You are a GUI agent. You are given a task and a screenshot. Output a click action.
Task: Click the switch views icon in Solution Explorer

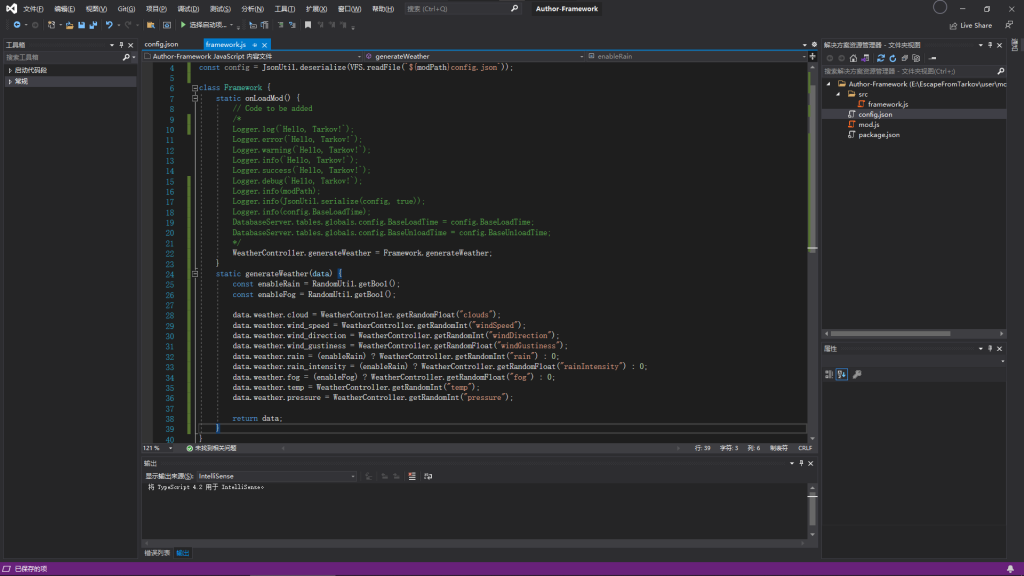(x=865, y=58)
